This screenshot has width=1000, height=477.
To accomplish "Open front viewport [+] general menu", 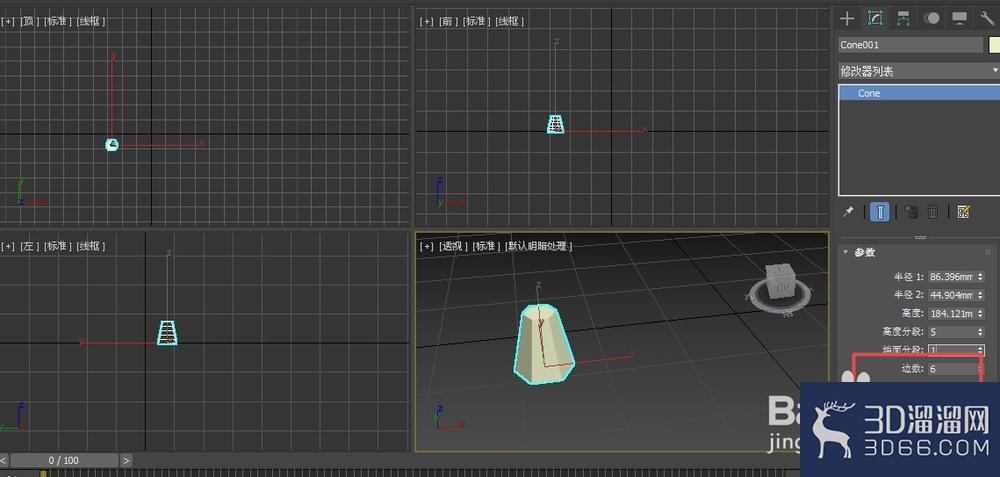I will coord(426,21).
